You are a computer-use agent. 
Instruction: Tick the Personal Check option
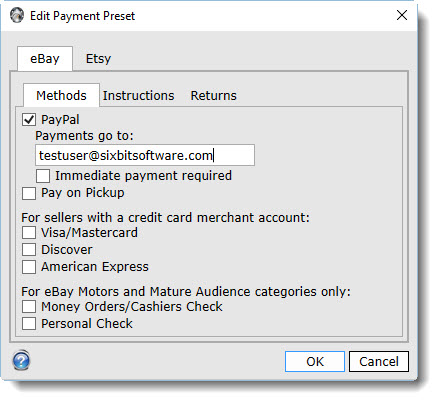pyautogui.click(x=29, y=323)
